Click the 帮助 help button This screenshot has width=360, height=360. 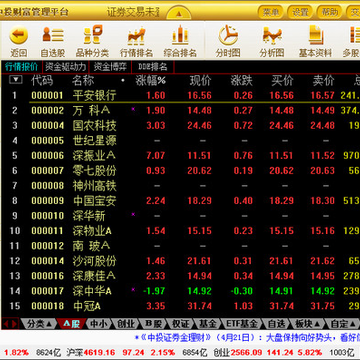pos(329,12)
